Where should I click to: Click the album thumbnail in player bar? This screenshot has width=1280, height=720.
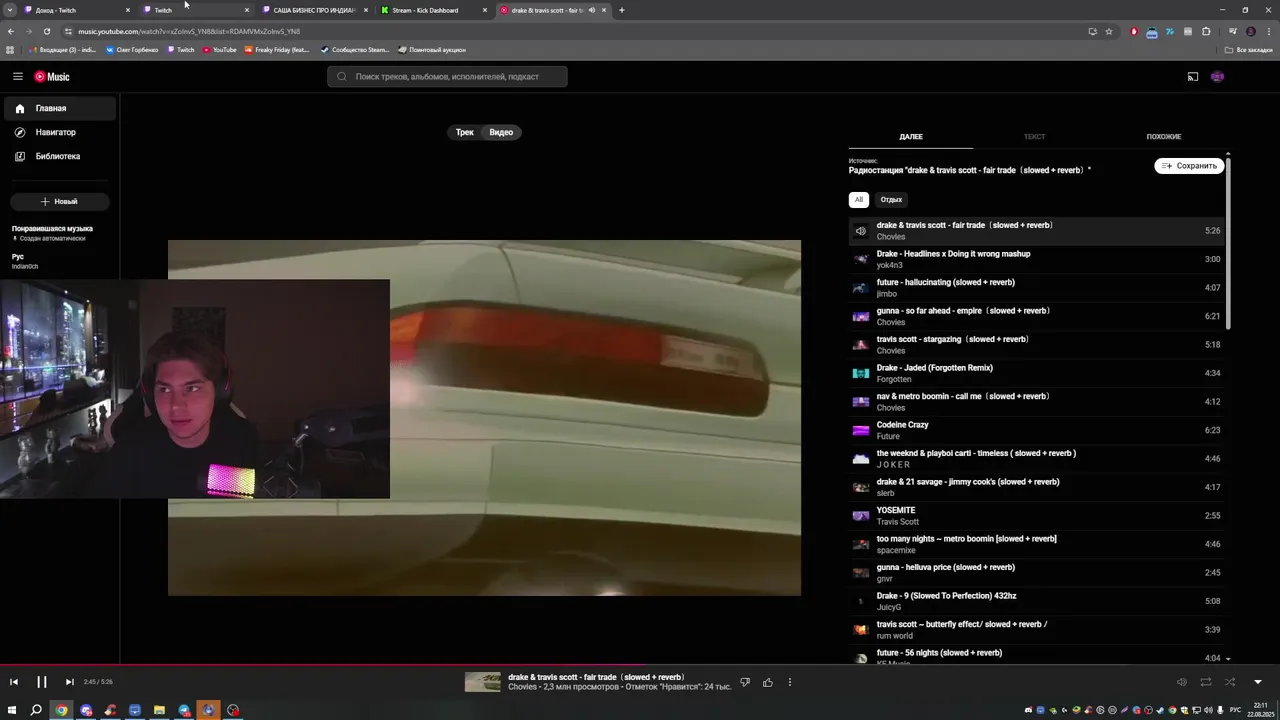tap(483, 682)
